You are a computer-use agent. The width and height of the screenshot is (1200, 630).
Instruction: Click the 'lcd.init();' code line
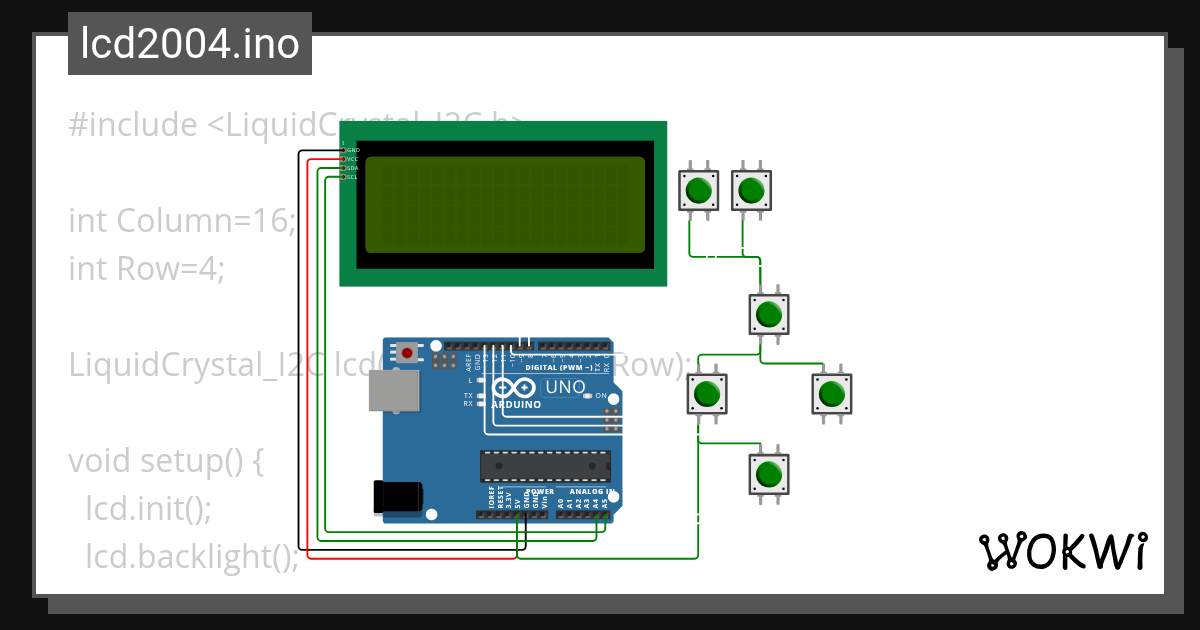point(148,508)
